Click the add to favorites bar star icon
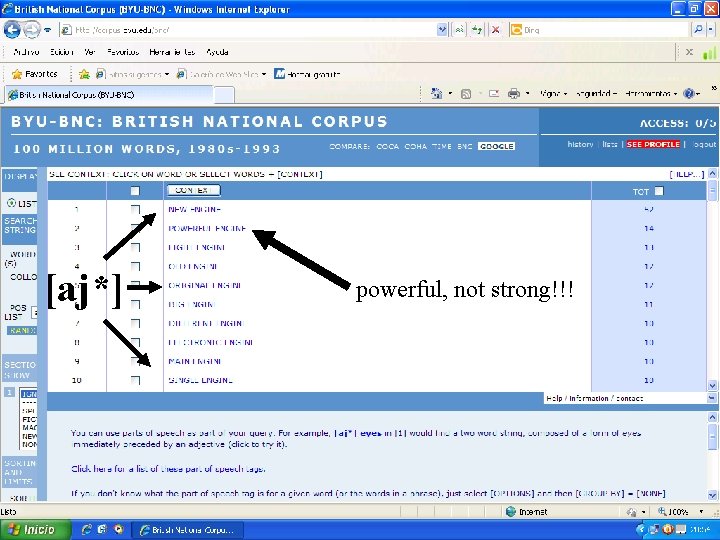The height and width of the screenshot is (540, 720). pos(84,74)
